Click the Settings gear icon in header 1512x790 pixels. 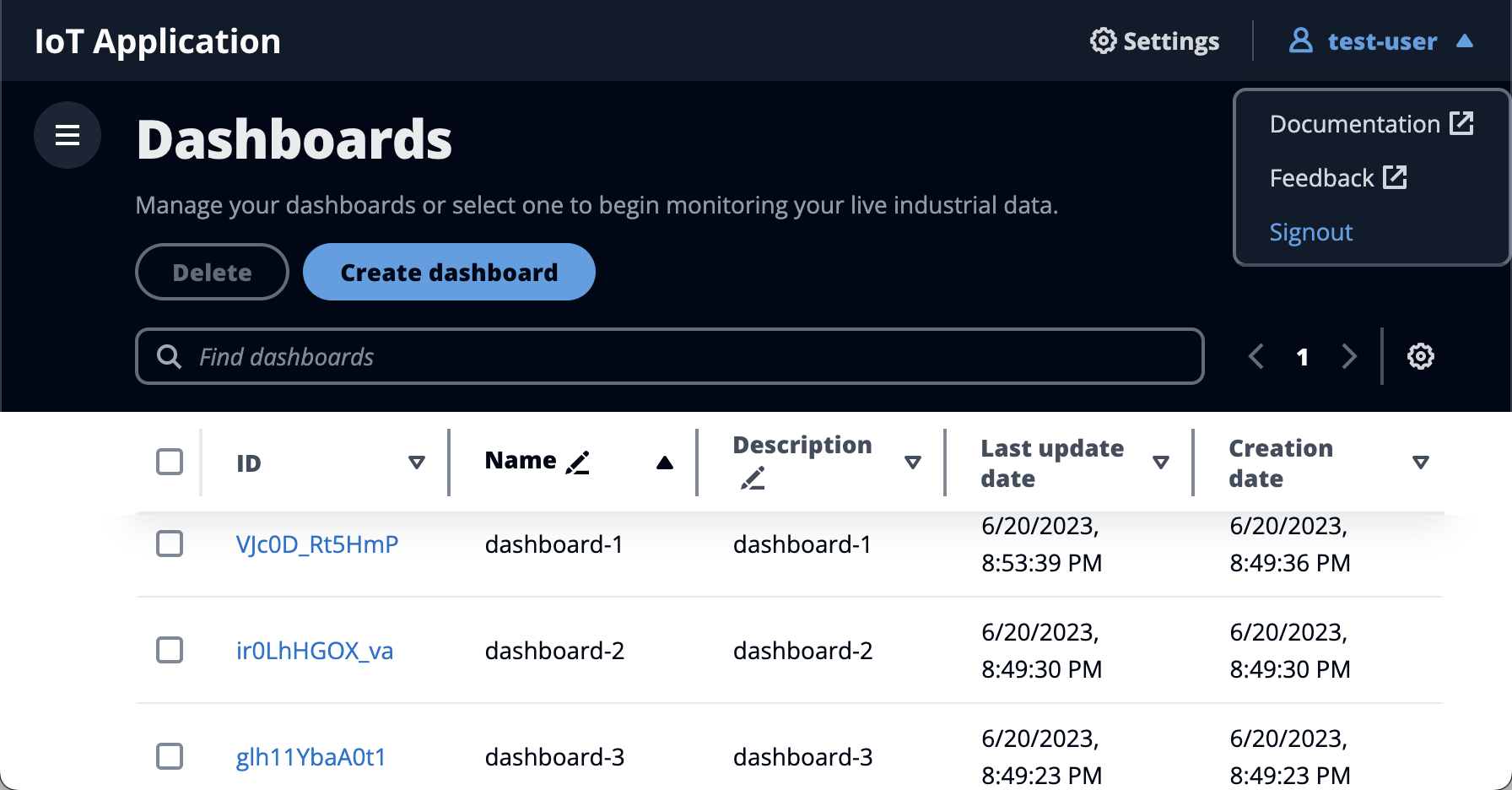[x=1103, y=41]
